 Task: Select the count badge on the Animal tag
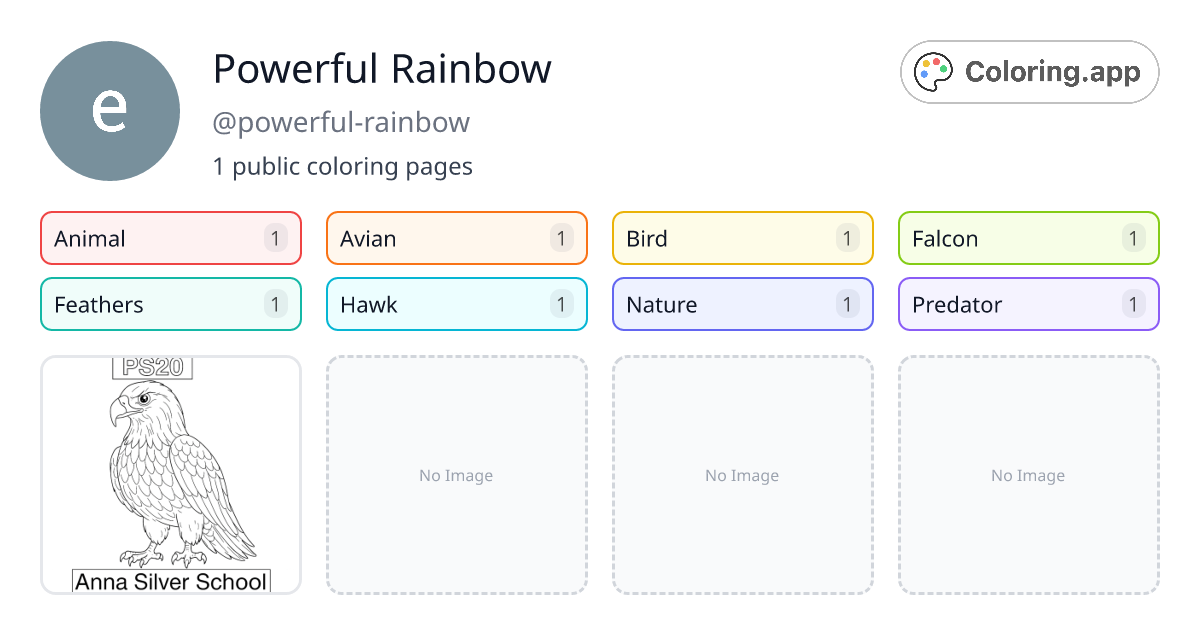coord(275,238)
